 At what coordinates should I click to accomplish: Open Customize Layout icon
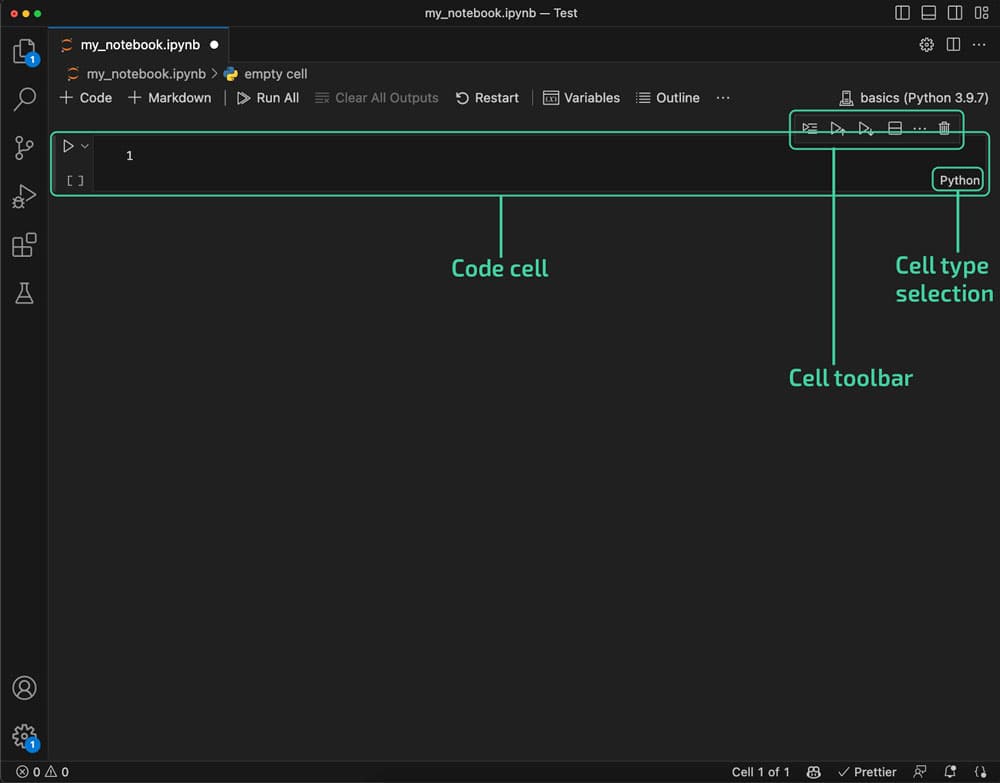tap(982, 13)
